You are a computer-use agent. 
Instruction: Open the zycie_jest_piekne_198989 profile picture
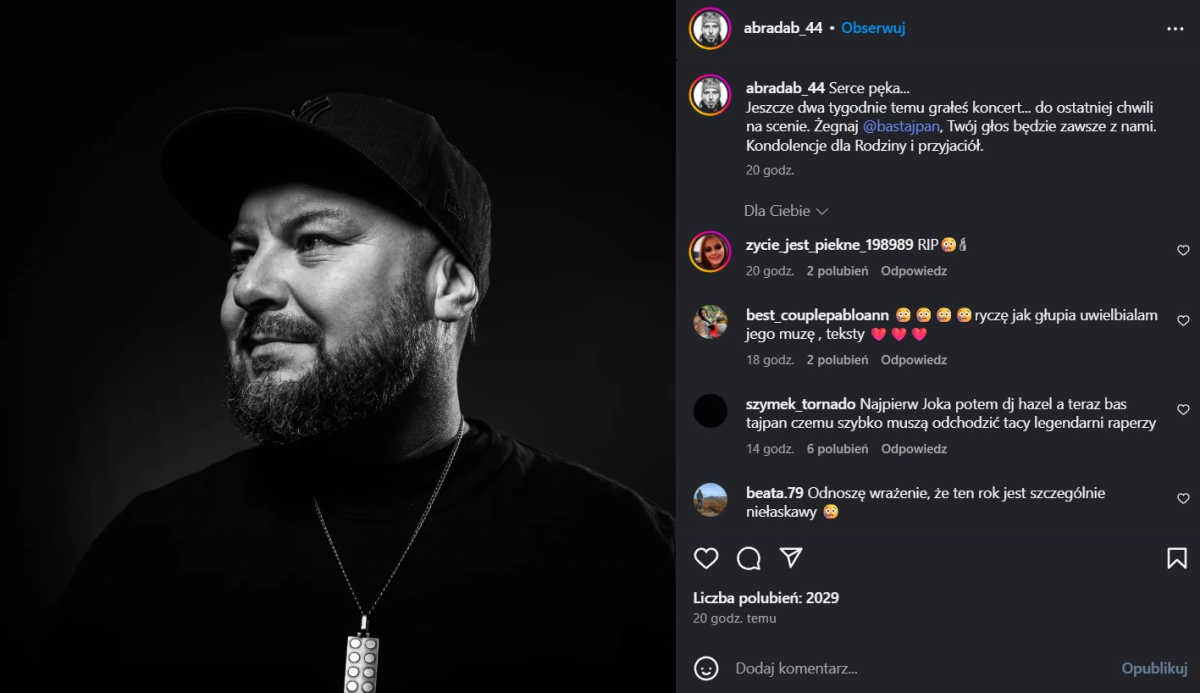tap(710, 251)
